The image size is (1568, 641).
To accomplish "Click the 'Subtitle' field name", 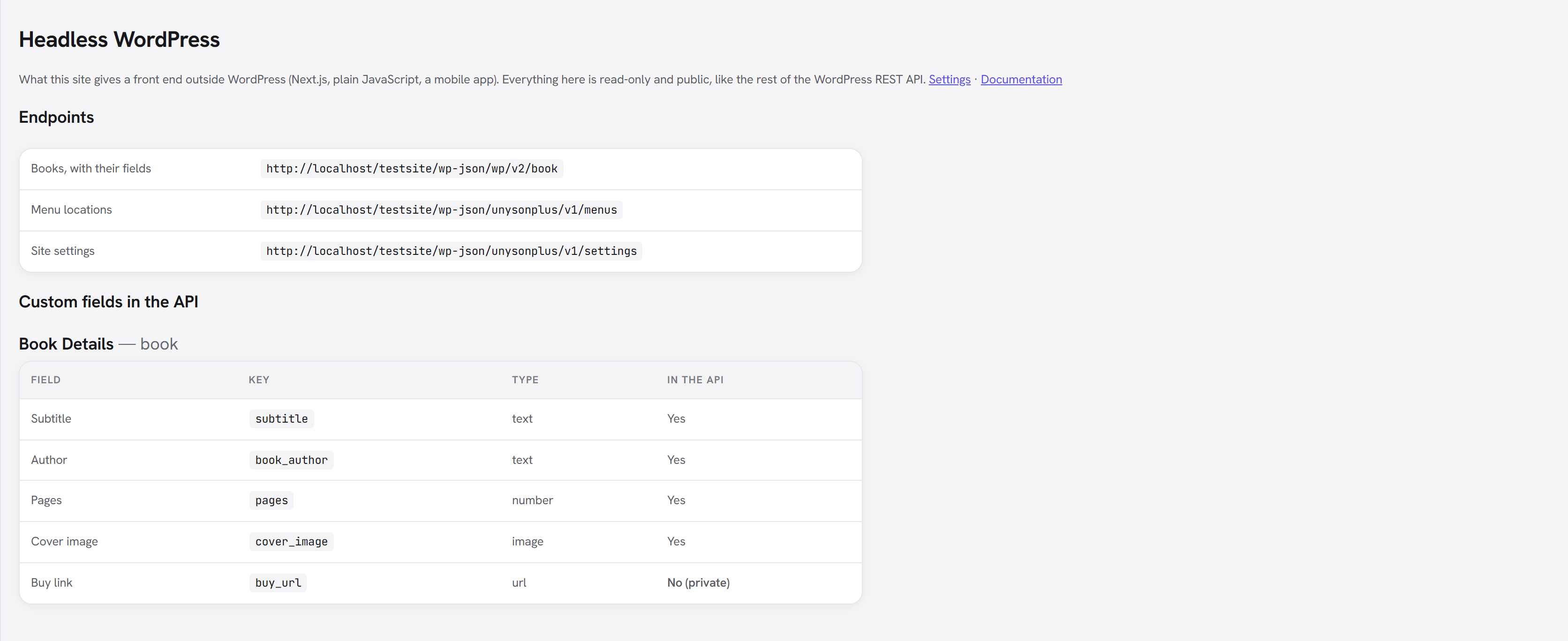I will 51,419.
